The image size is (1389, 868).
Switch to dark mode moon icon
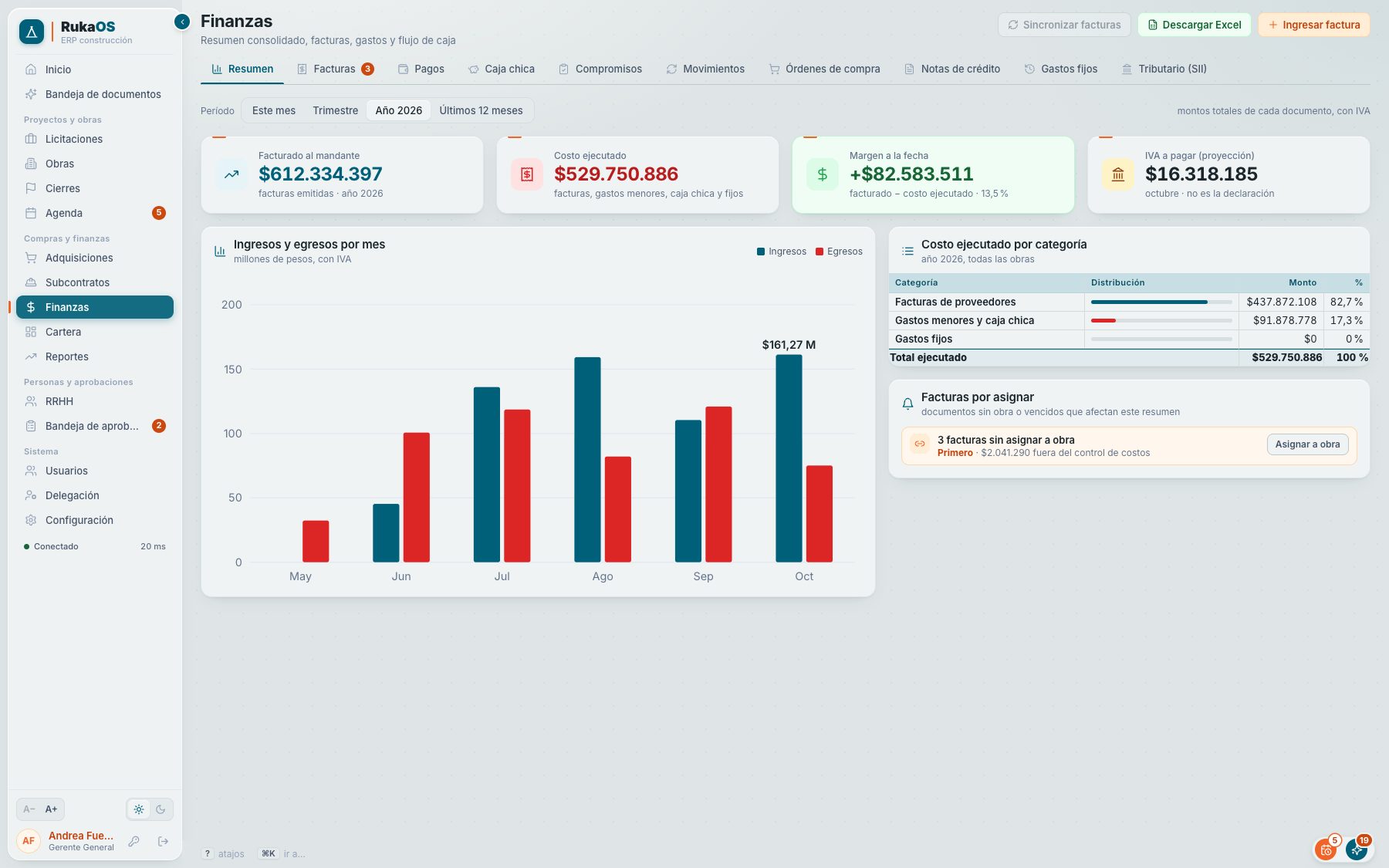(161, 809)
